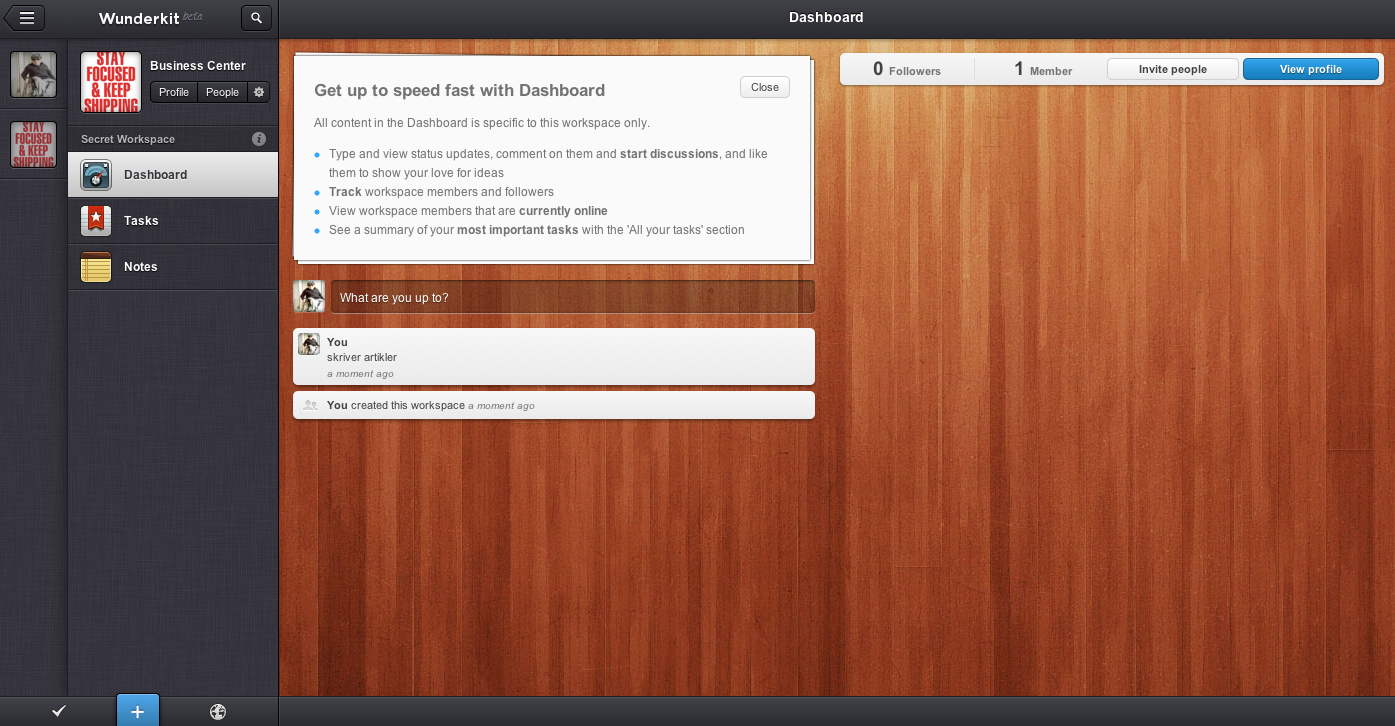Viewport: 1395px width, 726px height.
Task: Open the globe icon in bottom bar
Action: click(x=218, y=712)
